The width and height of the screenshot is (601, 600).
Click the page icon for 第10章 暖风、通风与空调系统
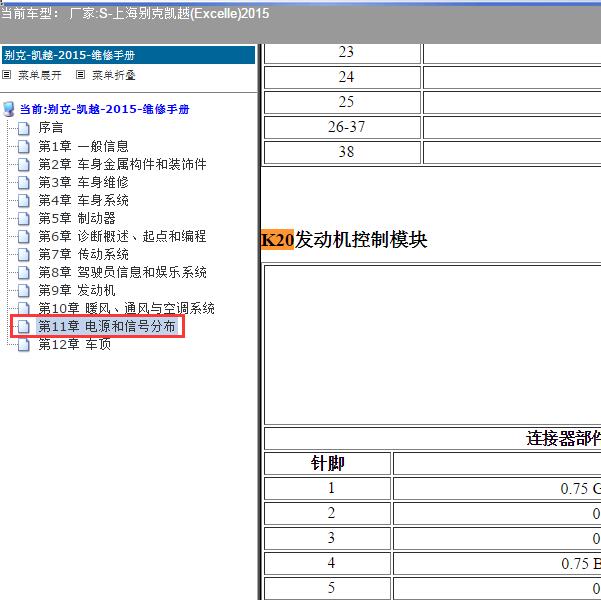[x=24, y=308]
